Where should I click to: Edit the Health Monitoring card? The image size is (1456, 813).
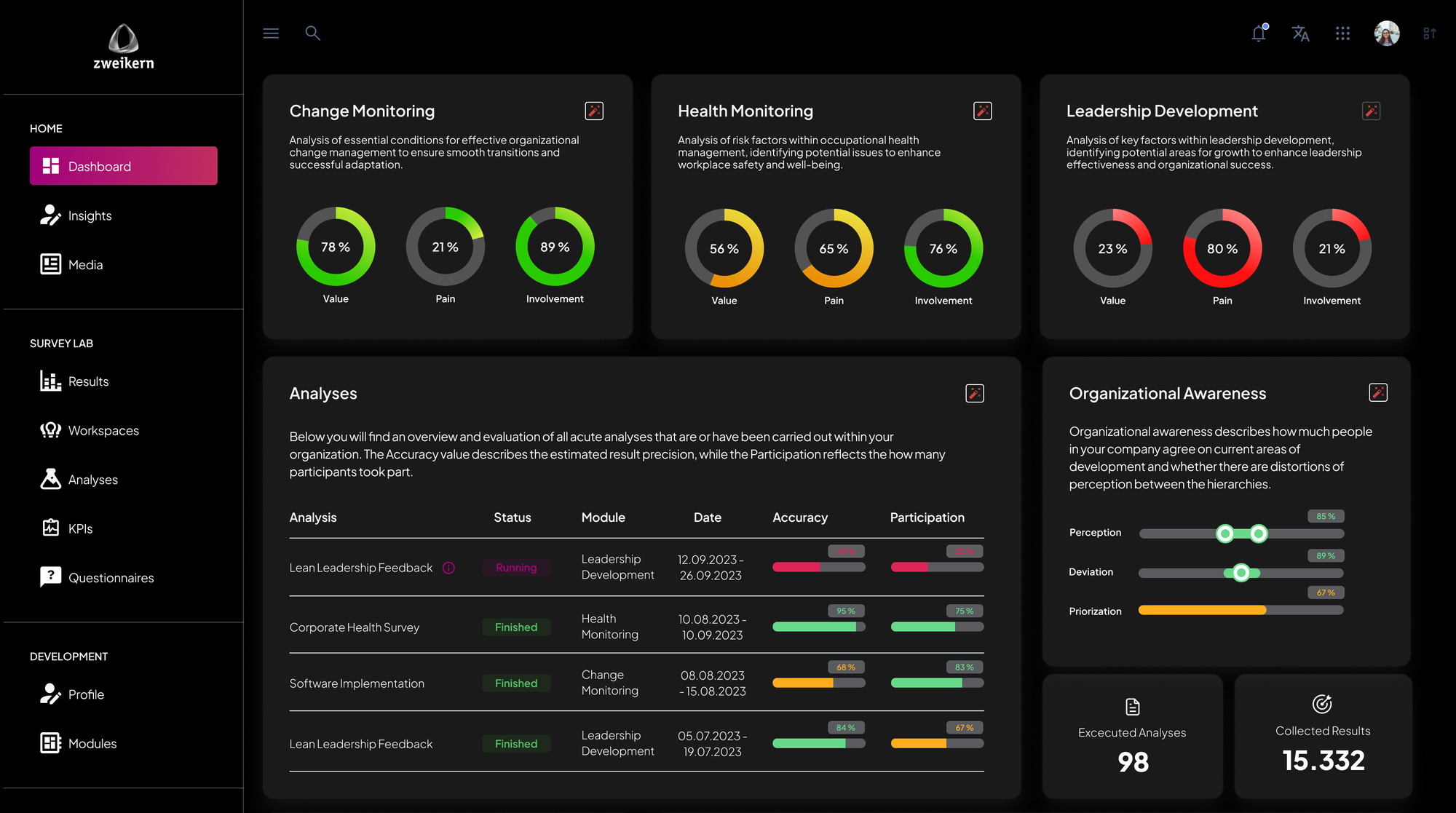click(x=982, y=111)
